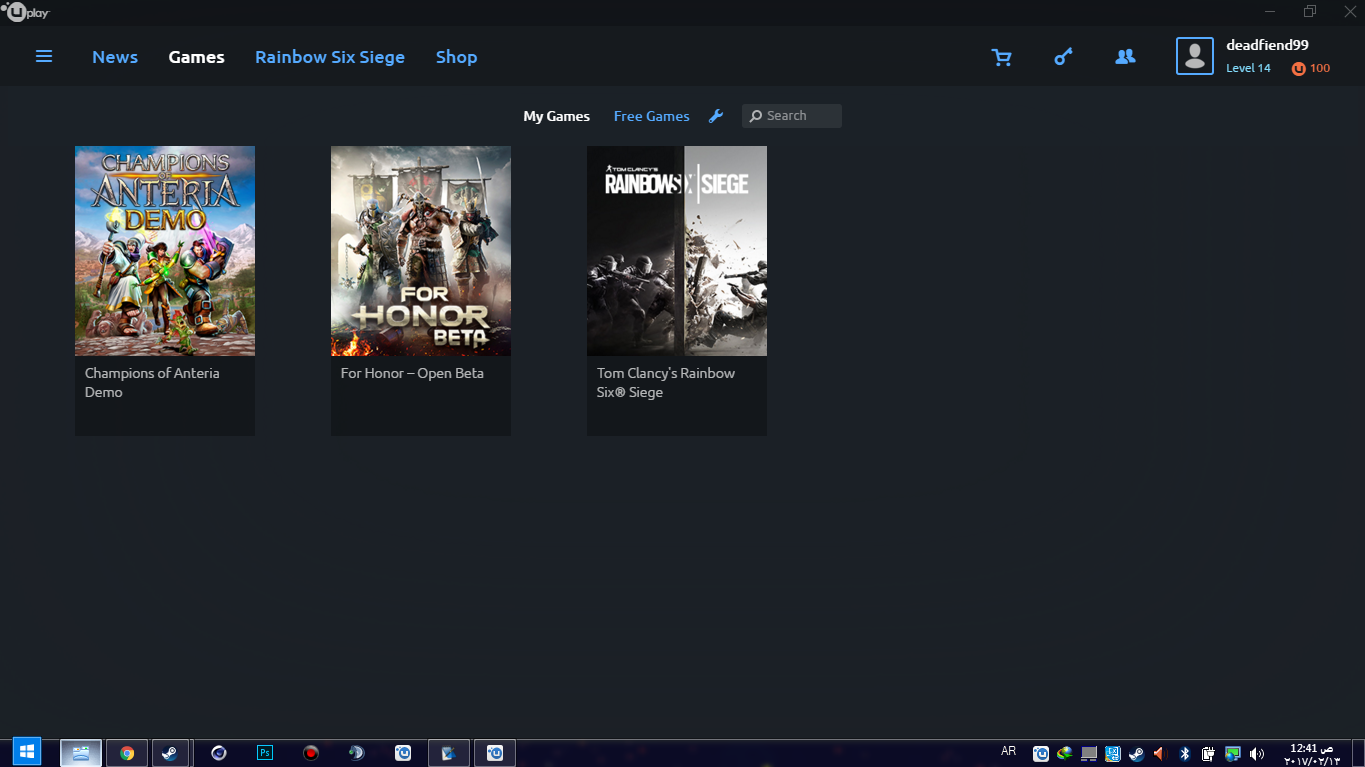Open the Shop tab
1365x767 pixels.
coord(456,57)
